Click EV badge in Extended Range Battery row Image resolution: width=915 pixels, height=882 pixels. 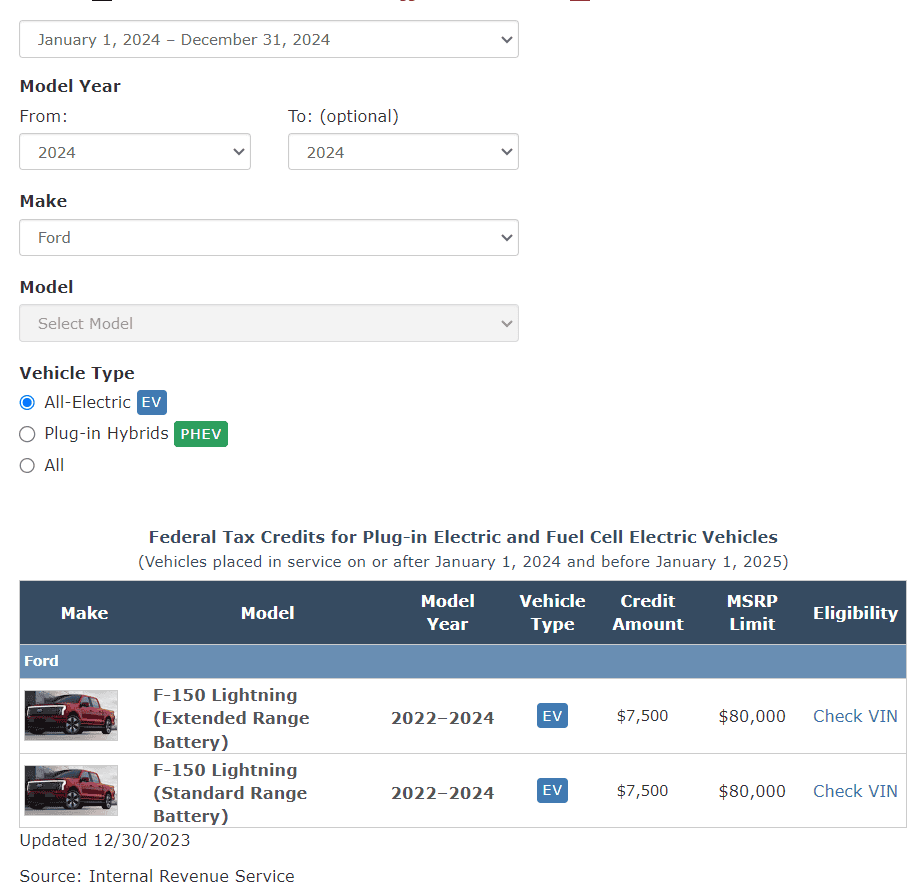point(552,716)
